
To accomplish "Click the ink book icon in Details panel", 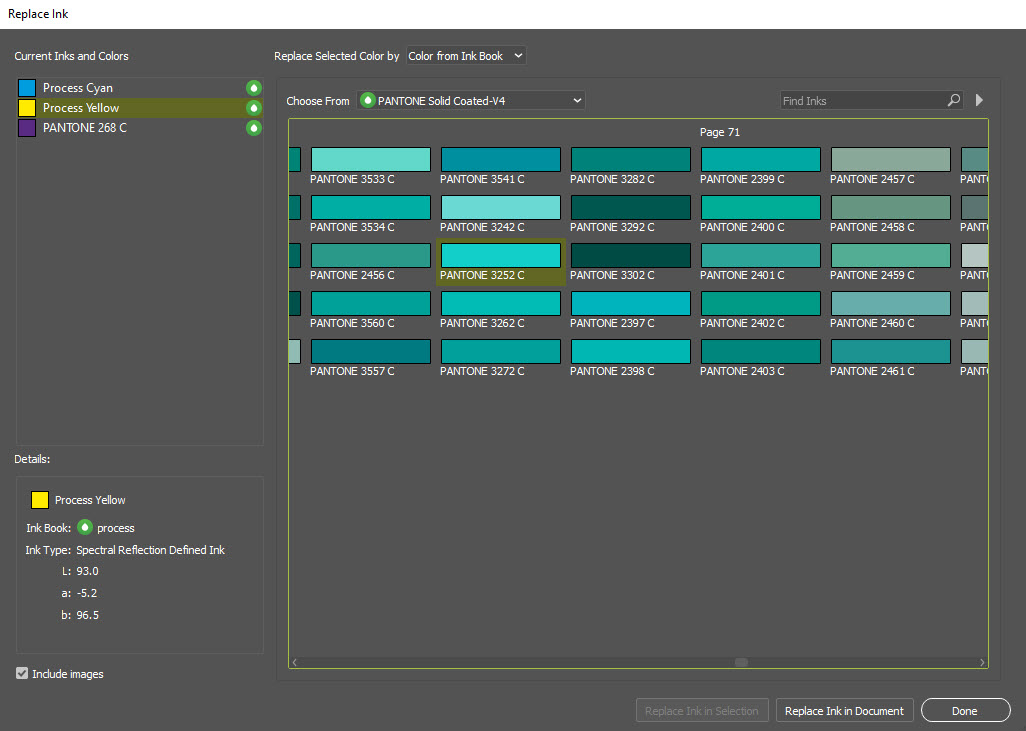I will 85,527.
